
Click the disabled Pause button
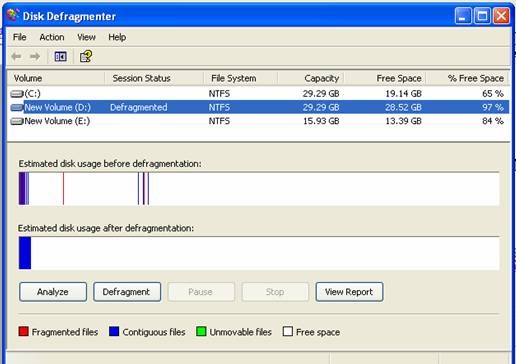point(201,292)
